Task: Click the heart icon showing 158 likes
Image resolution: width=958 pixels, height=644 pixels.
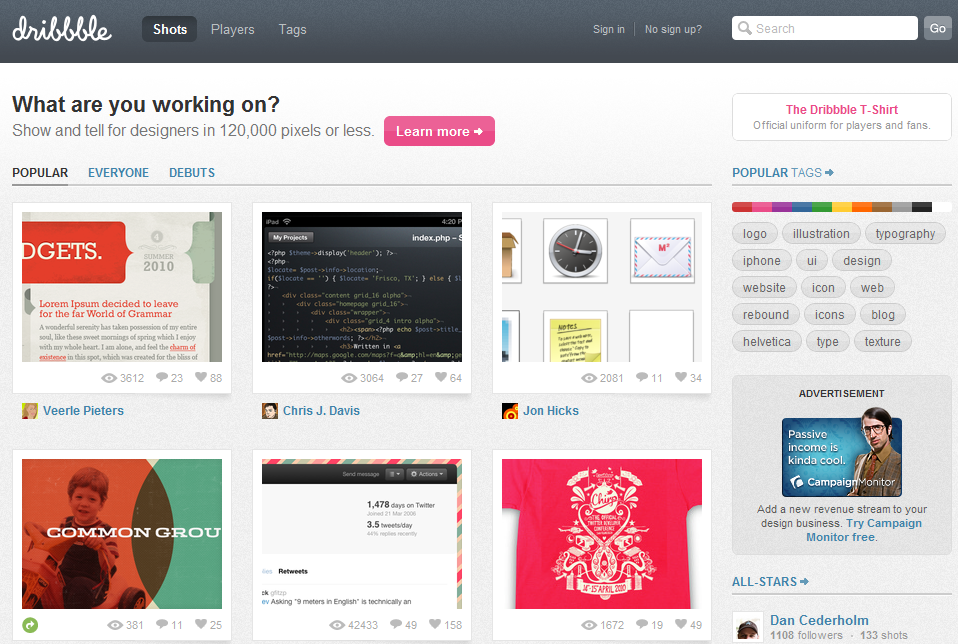Action: point(435,624)
